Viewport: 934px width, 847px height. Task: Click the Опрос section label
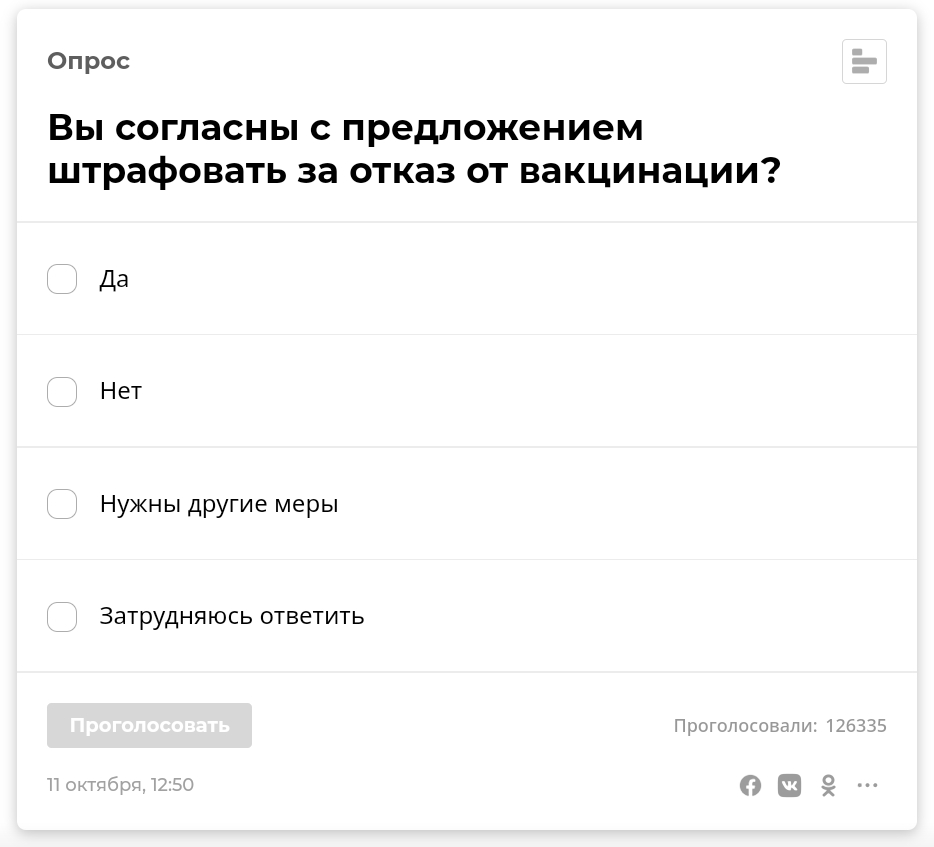[89, 61]
